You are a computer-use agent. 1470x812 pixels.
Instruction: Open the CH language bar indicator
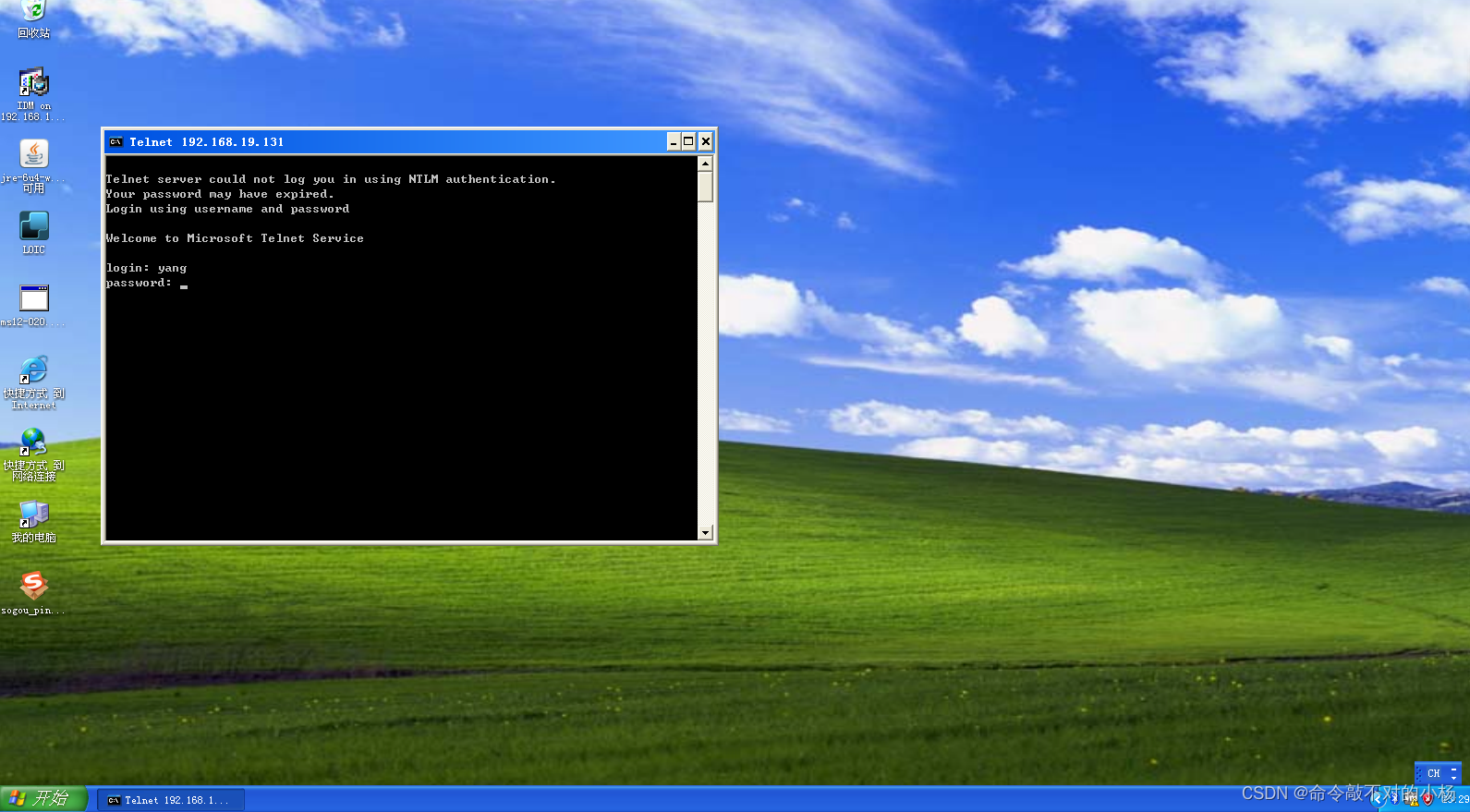pyautogui.click(x=1434, y=773)
